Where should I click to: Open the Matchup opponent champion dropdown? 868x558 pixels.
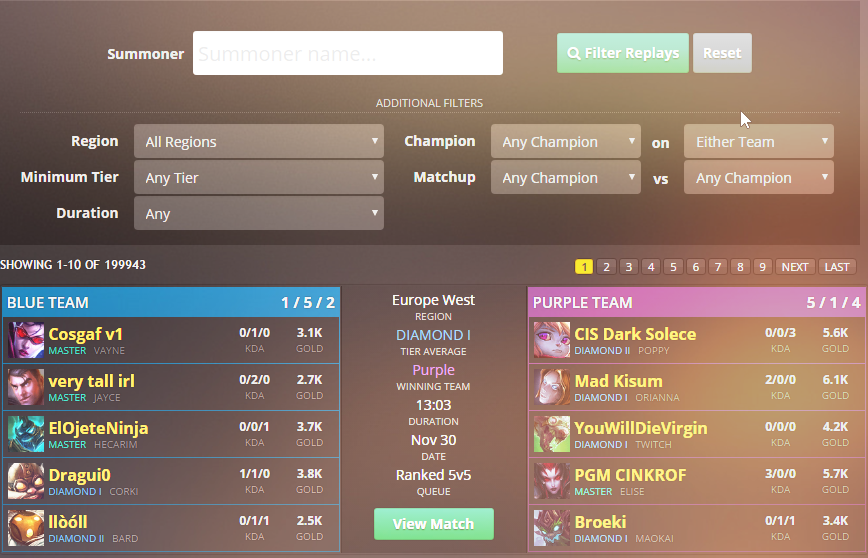pos(759,178)
